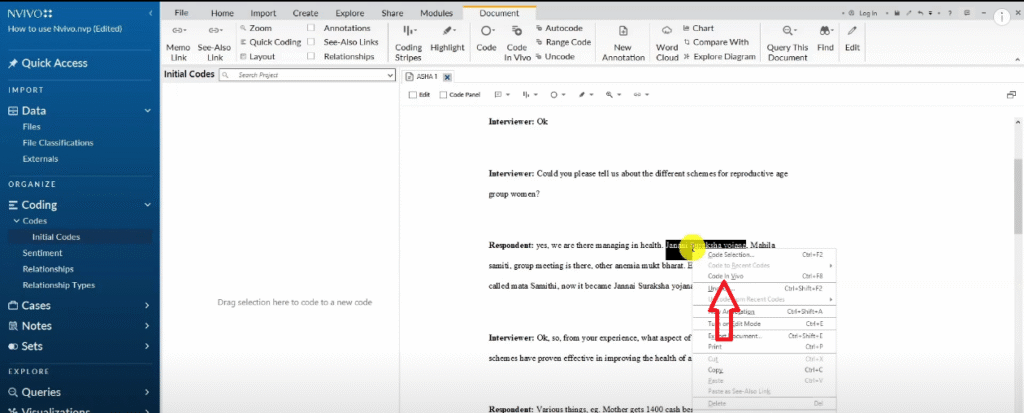1024x413 pixels.
Task: Click the save icon in title bar
Action: coord(897,13)
